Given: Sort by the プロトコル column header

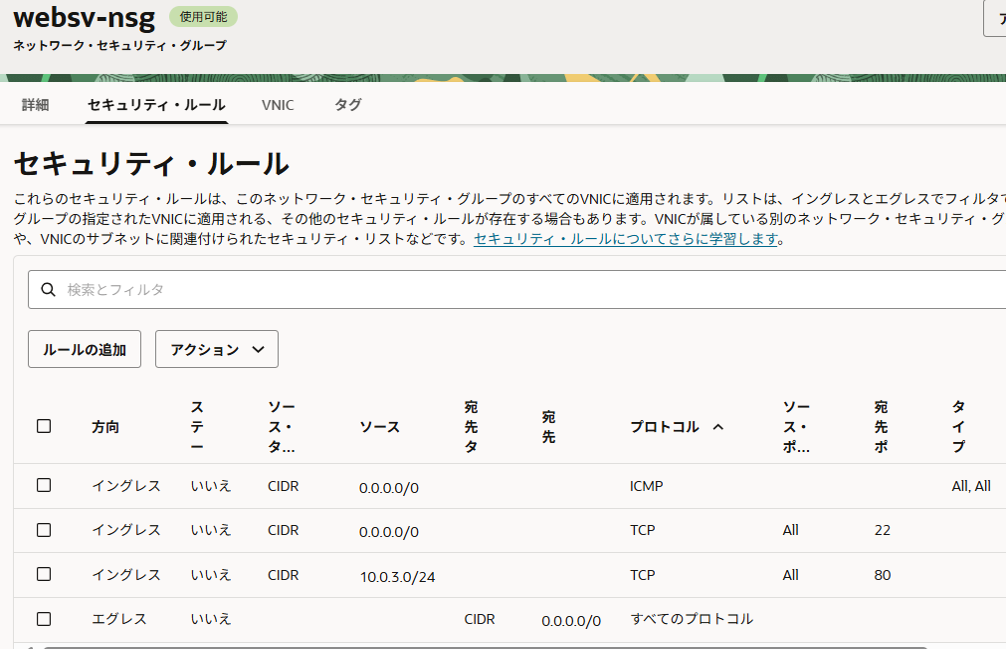Looking at the screenshot, I should click(665, 427).
